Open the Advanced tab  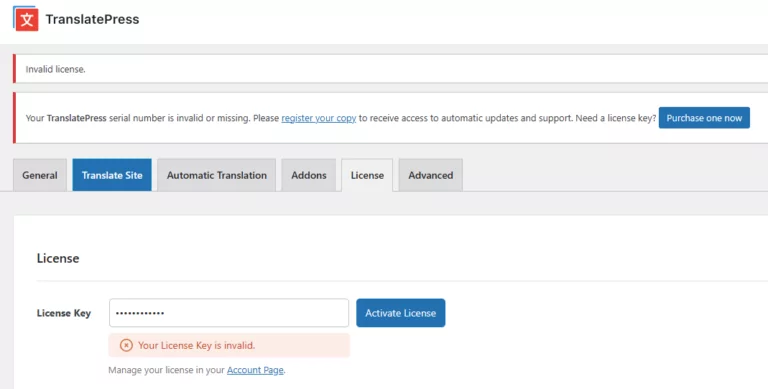[431, 175]
